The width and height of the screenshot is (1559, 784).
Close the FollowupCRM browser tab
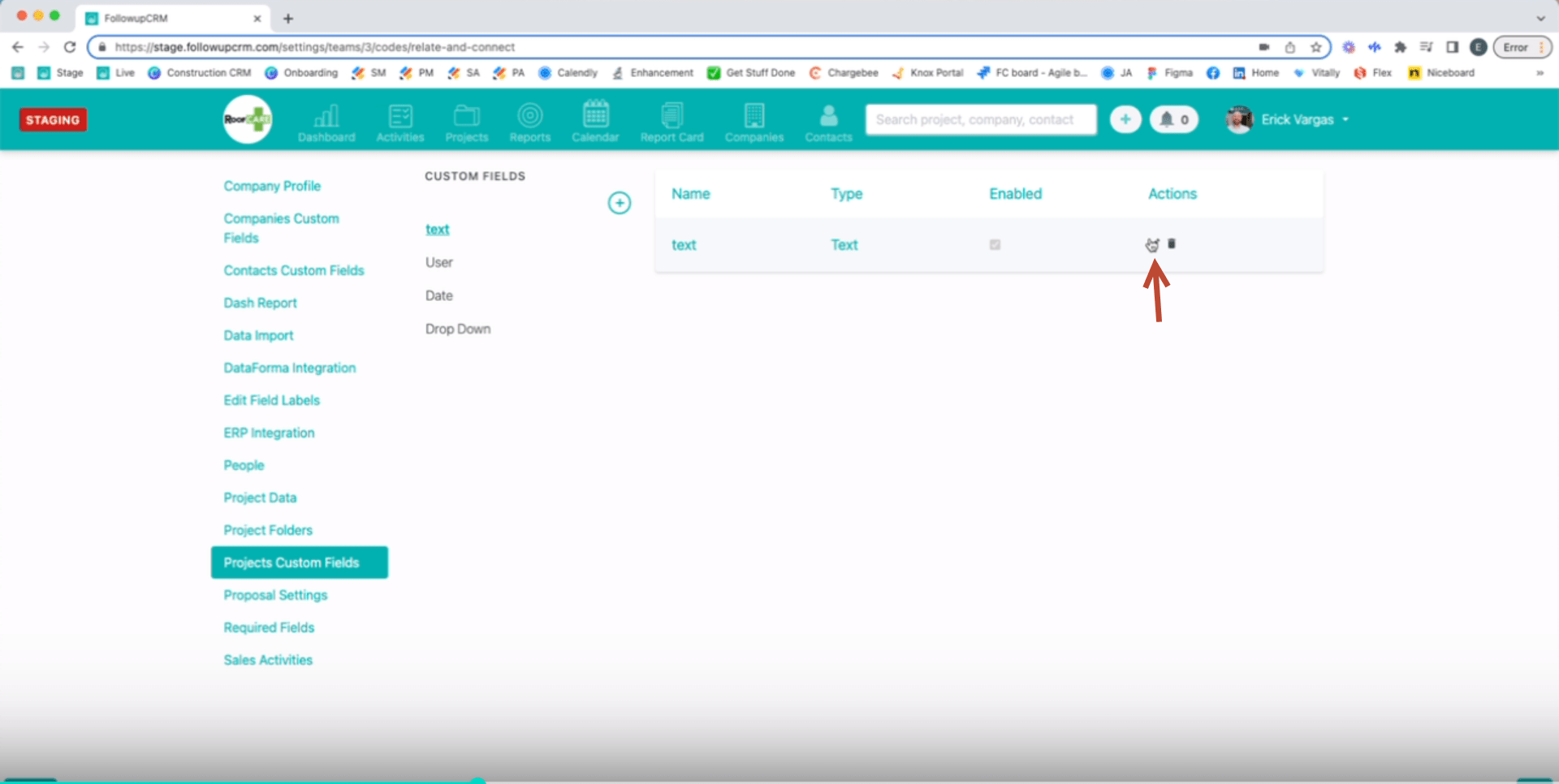tap(257, 18)
